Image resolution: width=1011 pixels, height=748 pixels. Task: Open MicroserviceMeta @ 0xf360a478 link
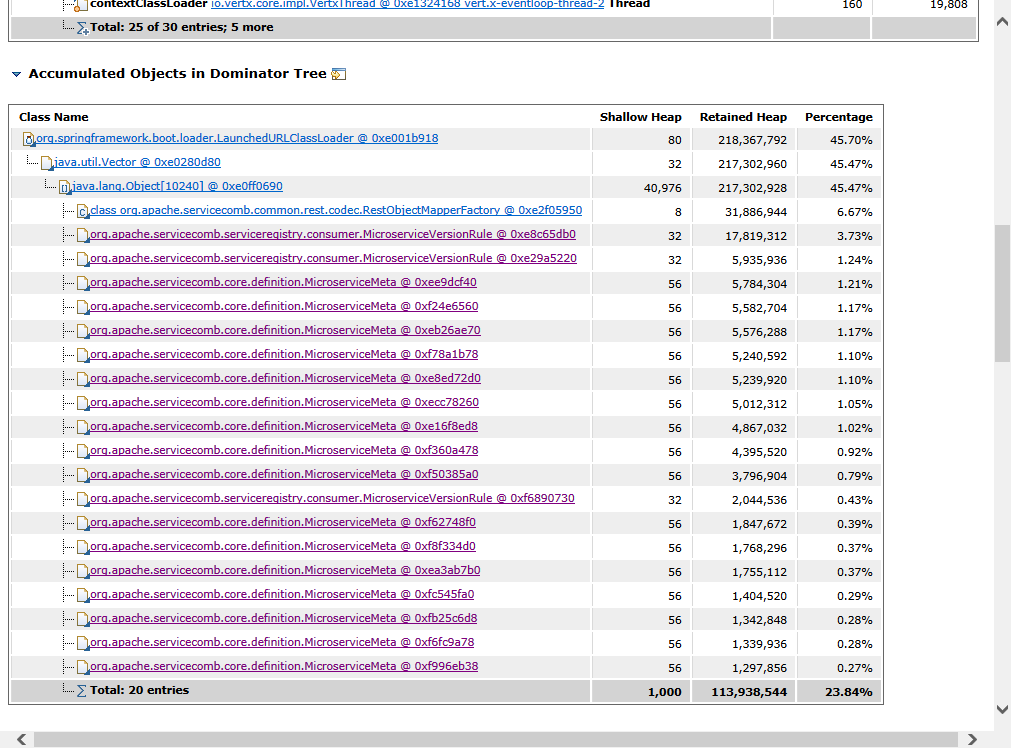(284, 450)
